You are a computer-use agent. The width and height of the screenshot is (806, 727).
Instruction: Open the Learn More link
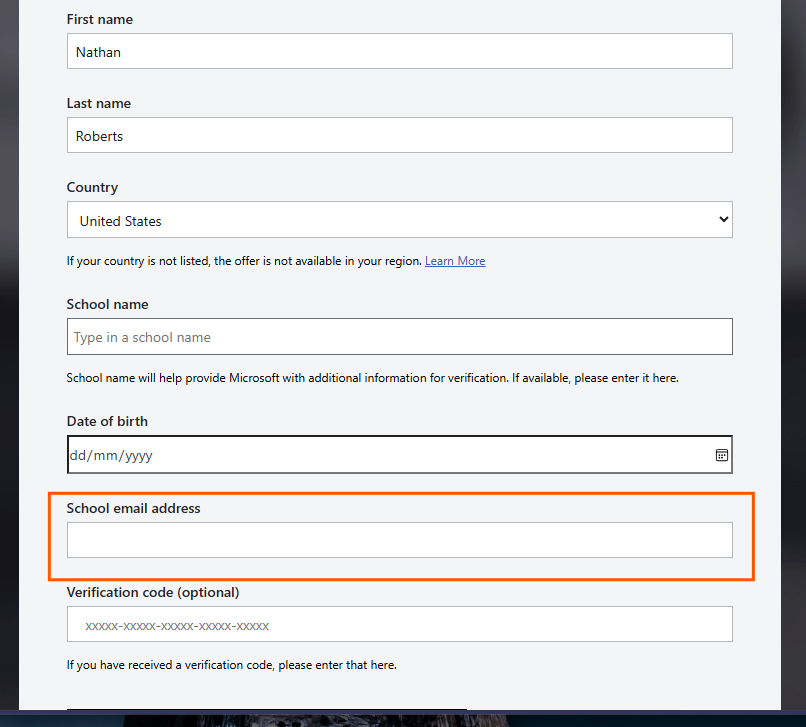(x=455, y=261)
